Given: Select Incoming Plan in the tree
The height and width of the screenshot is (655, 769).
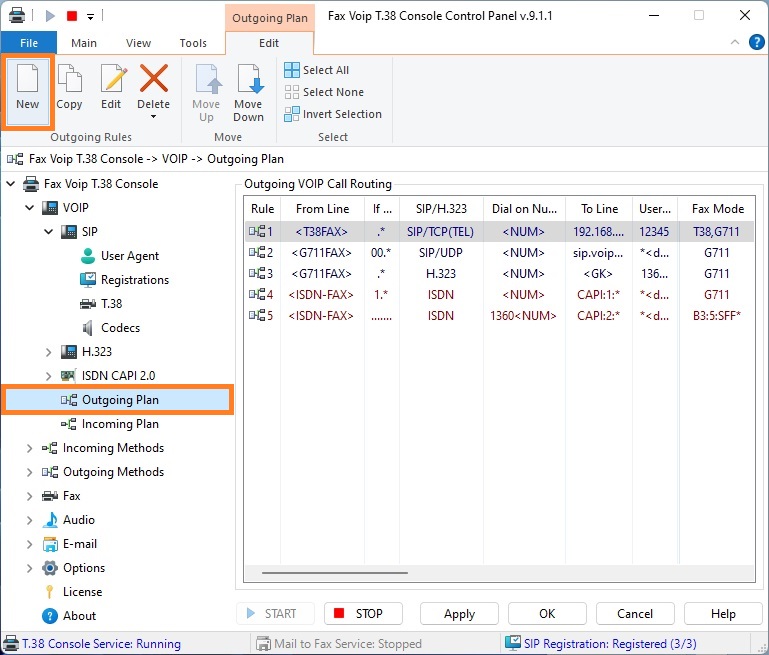Looking at the screenshot, I should pyautogui.click(x=120, y=424).
